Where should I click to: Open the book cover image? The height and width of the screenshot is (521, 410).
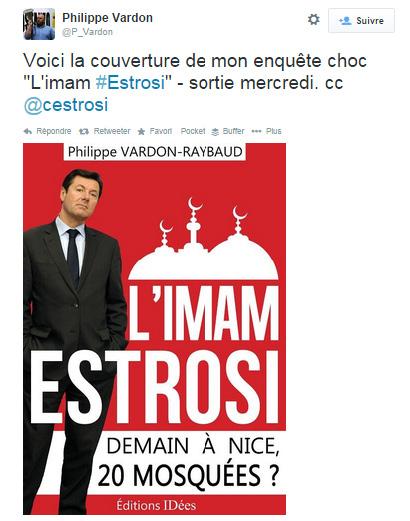tap(154, 329)
